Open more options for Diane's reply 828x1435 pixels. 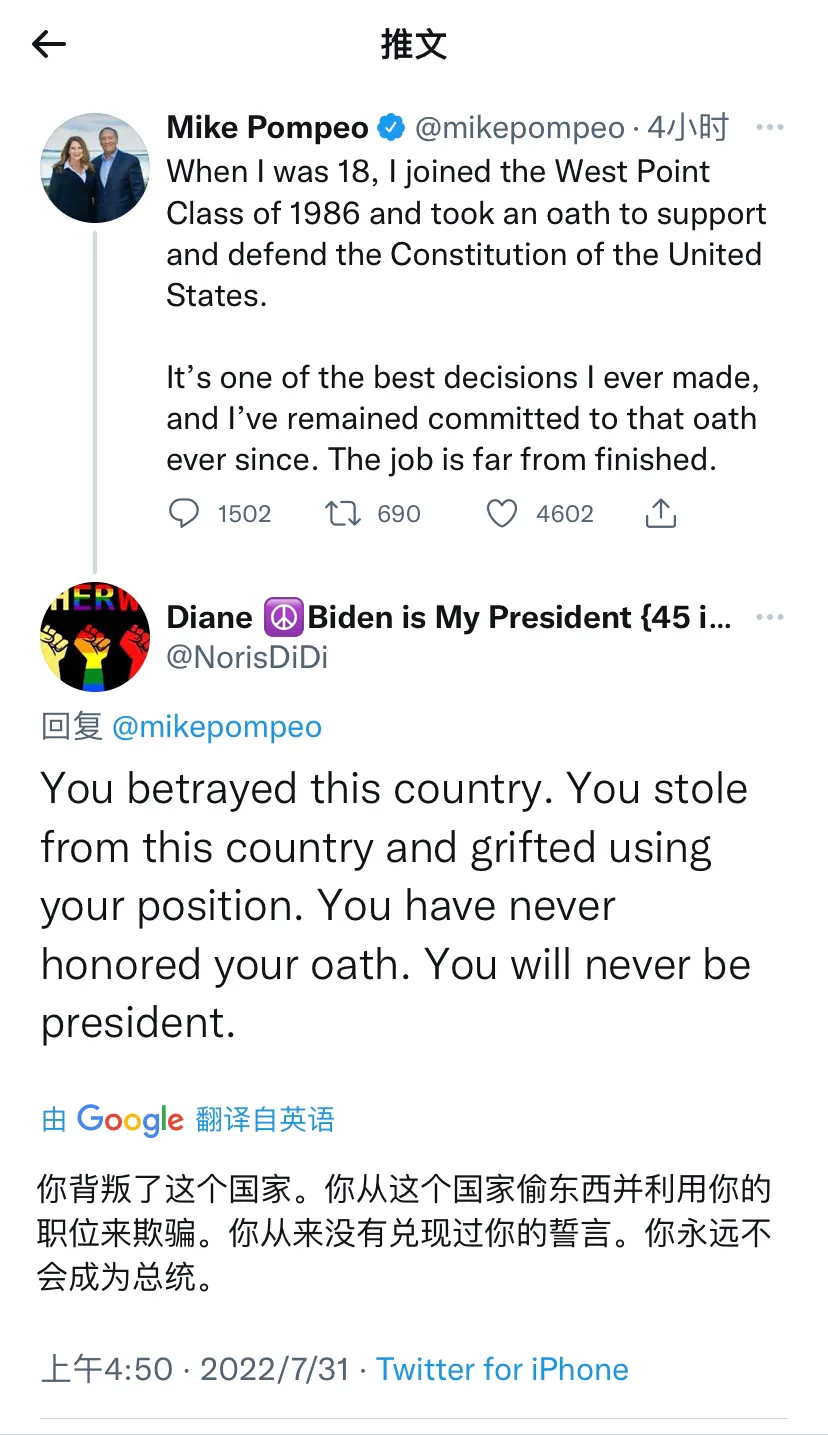tap(769, 617)
